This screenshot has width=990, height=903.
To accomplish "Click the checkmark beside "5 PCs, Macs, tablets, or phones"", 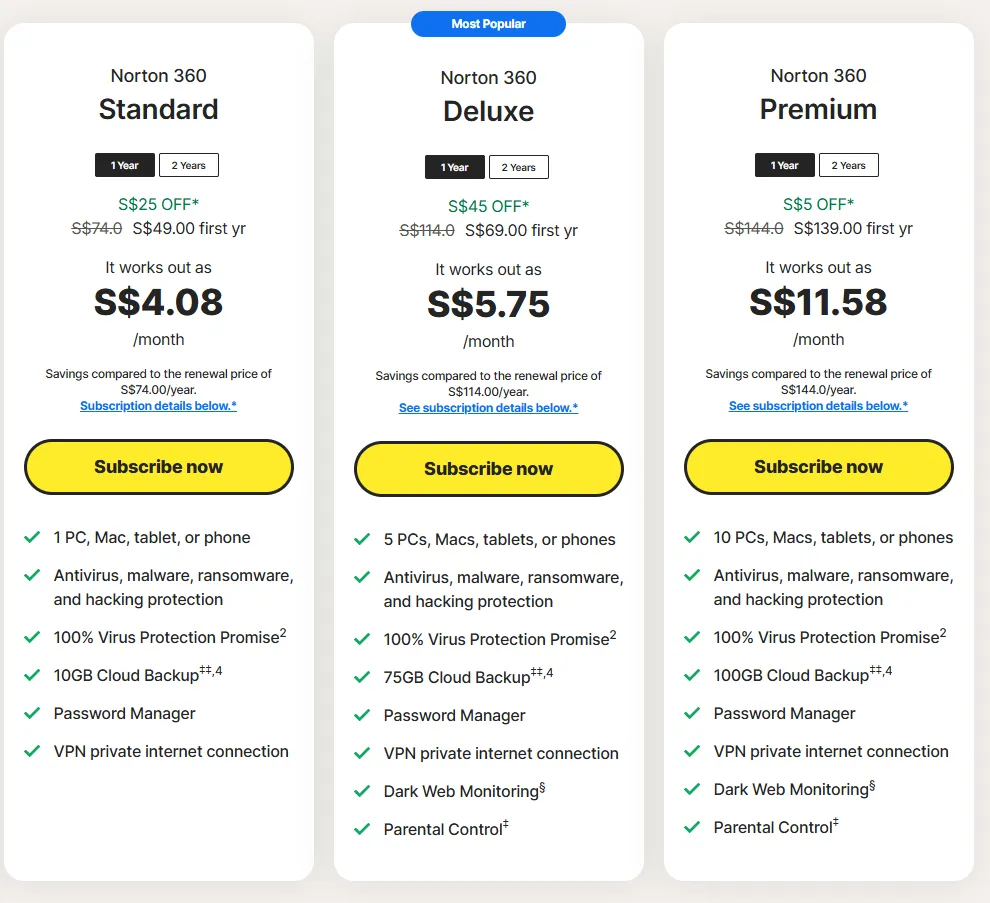I will click(x=361, y=539).
